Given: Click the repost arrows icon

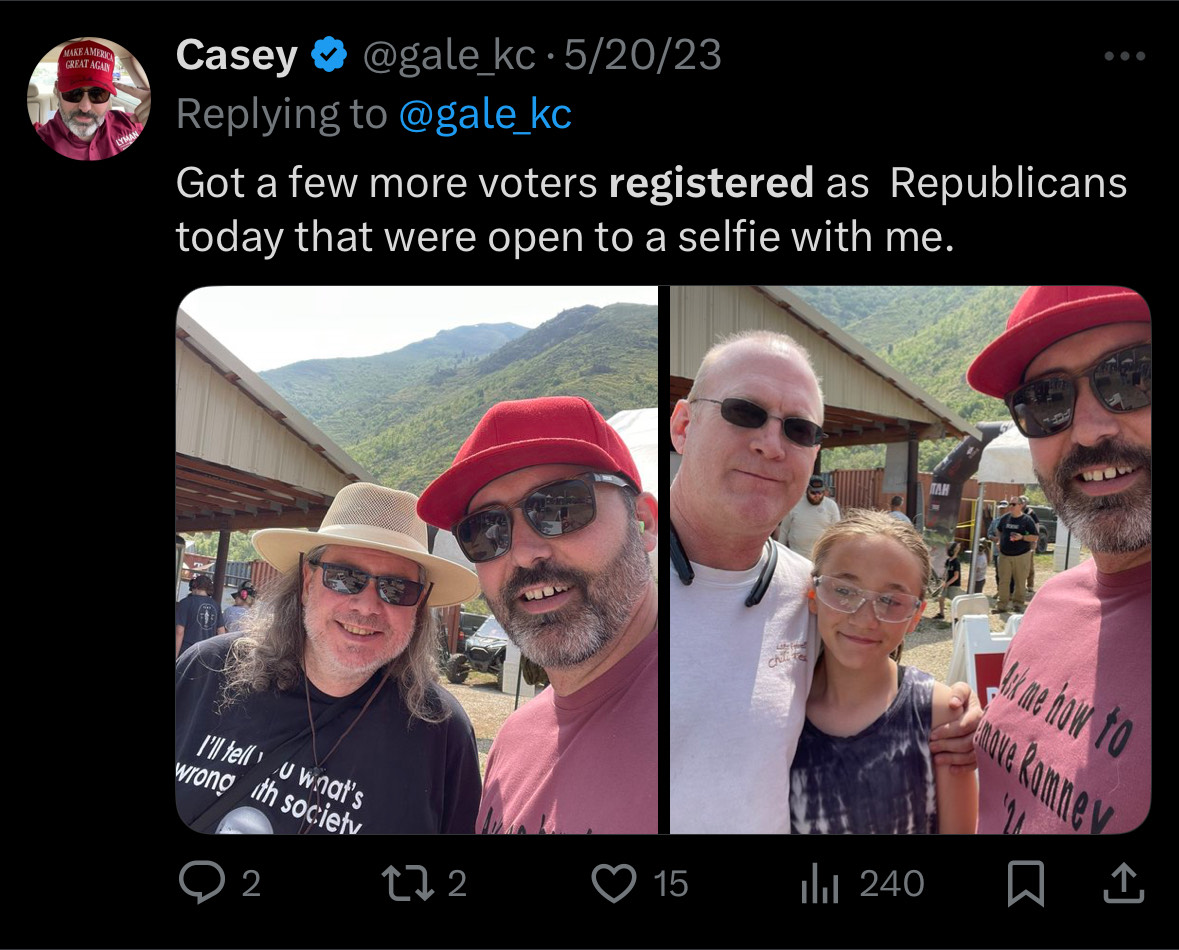Looking at the screenshot, I should tap(409, 883).
